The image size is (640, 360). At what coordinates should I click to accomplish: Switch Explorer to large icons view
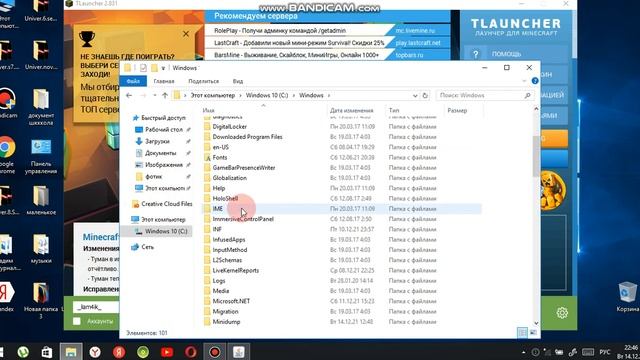point(533,333)
